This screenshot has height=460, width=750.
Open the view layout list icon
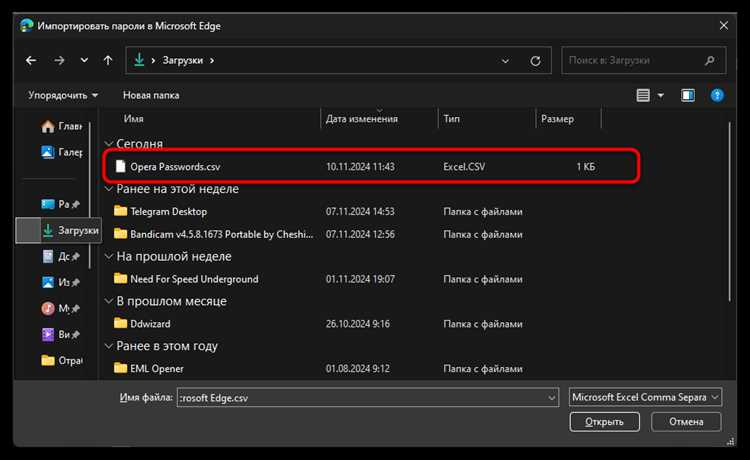coord(643,95)
